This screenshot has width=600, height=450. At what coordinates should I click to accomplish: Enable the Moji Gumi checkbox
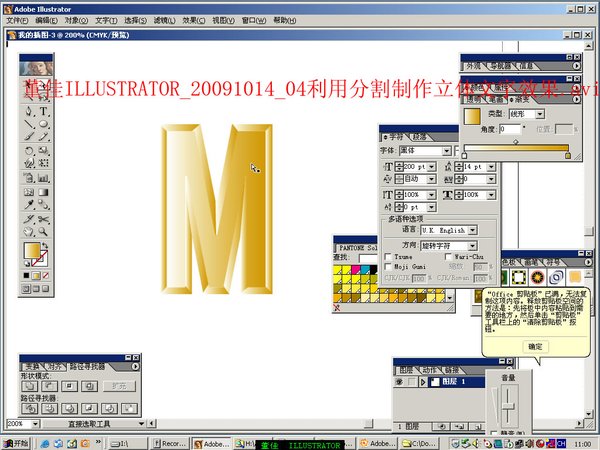click(389, 267)
